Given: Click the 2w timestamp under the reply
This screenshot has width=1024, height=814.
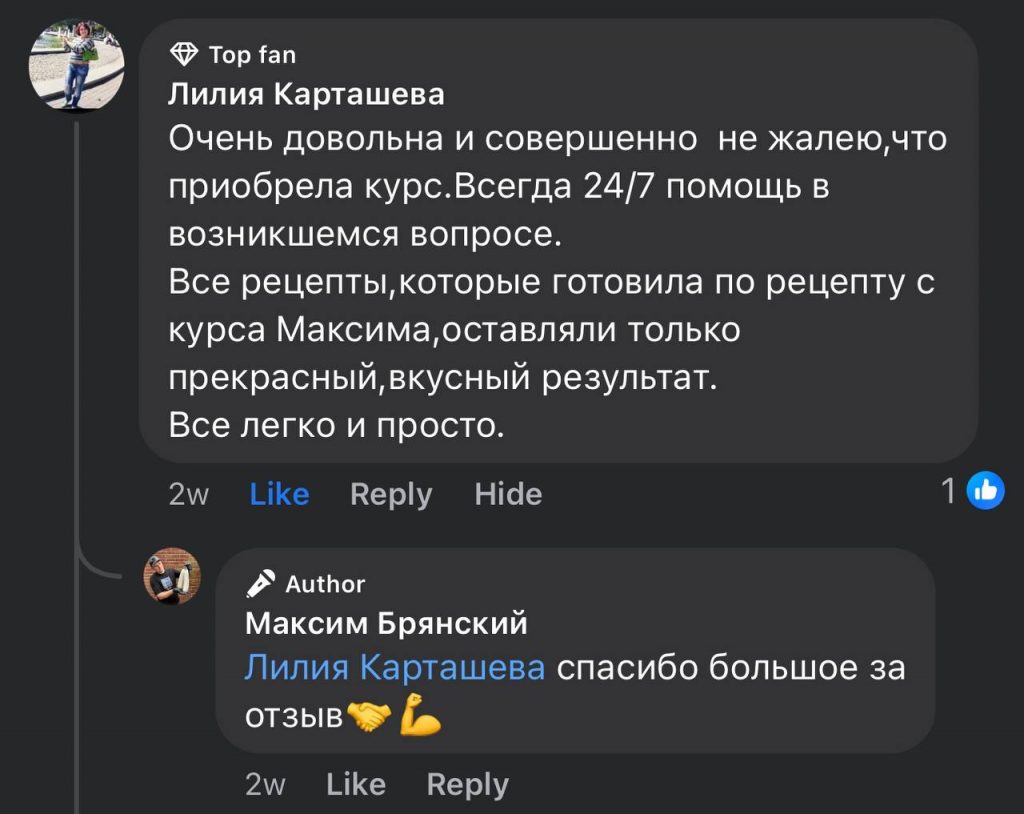Looking at the screenshot, I should (265, 785).
